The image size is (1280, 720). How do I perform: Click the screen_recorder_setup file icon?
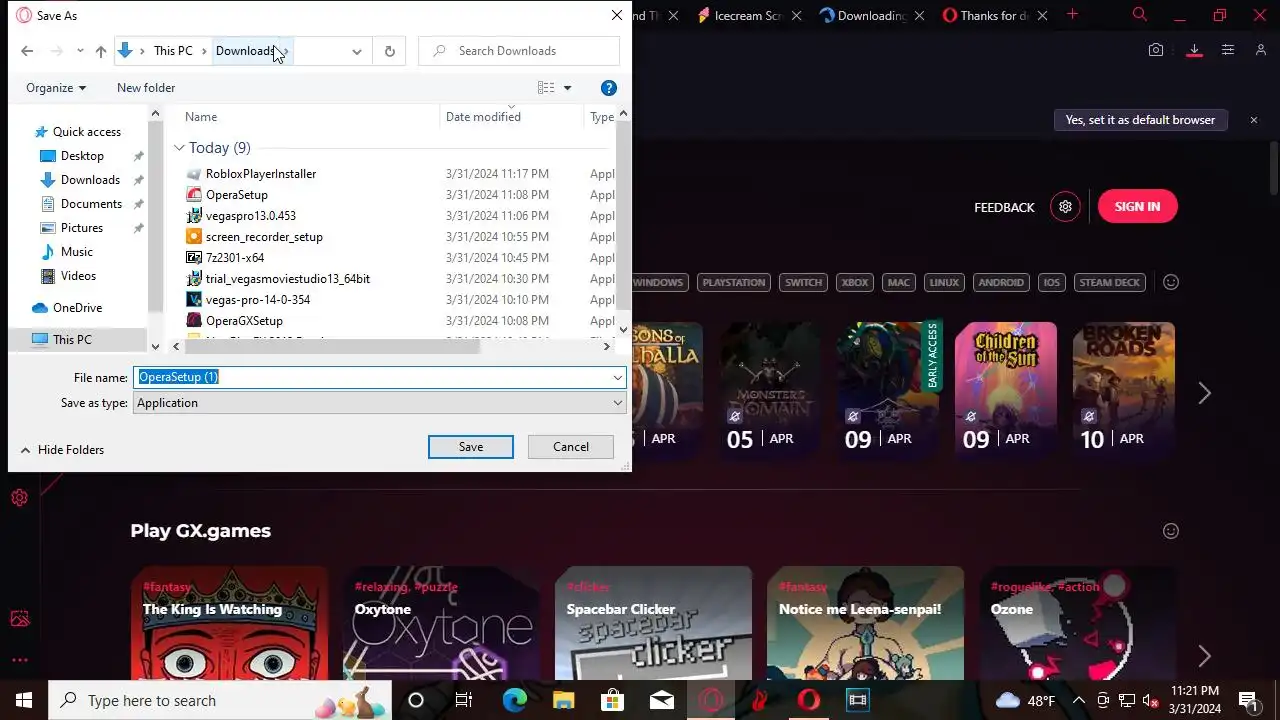pos(194,237)
